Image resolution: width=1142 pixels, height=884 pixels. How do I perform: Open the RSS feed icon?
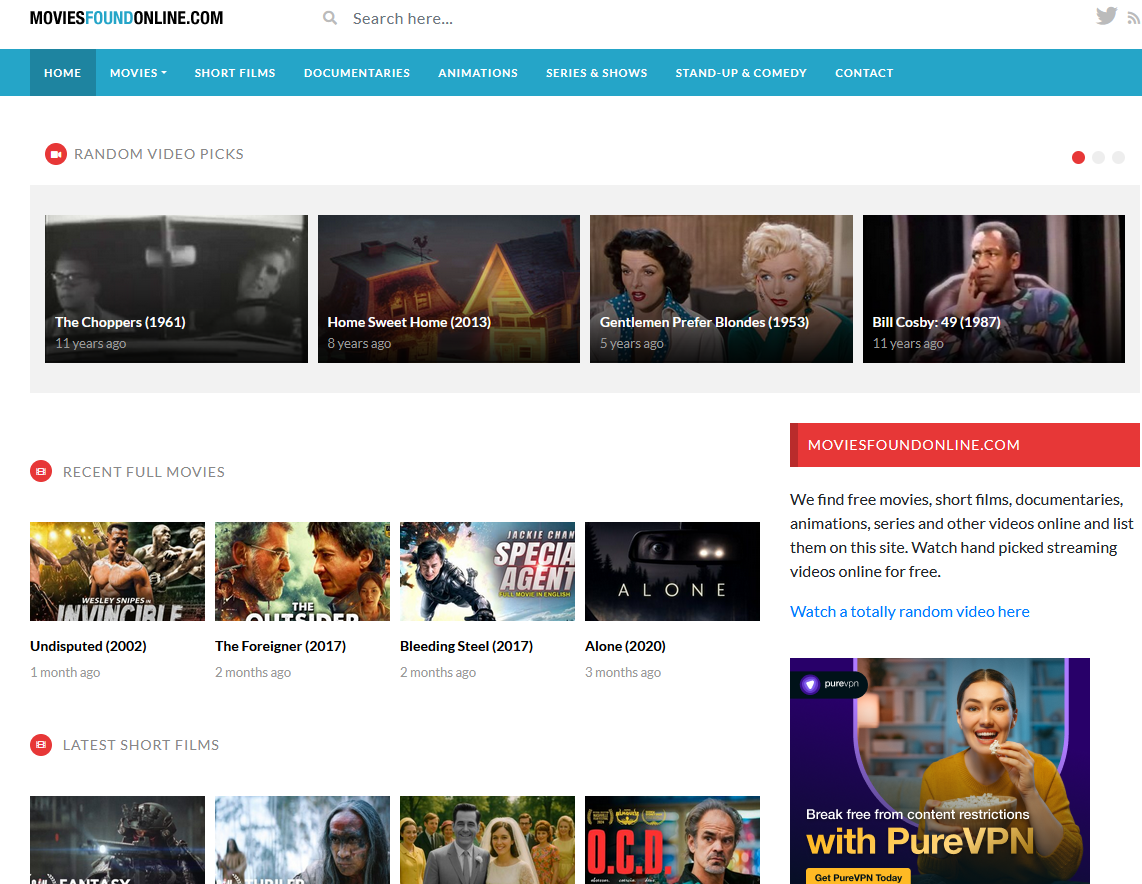click(x=1134, y=19)
